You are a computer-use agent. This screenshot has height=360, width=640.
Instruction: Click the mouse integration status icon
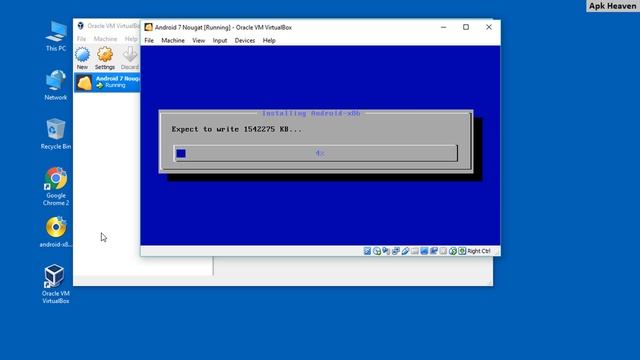click(453, 251)
